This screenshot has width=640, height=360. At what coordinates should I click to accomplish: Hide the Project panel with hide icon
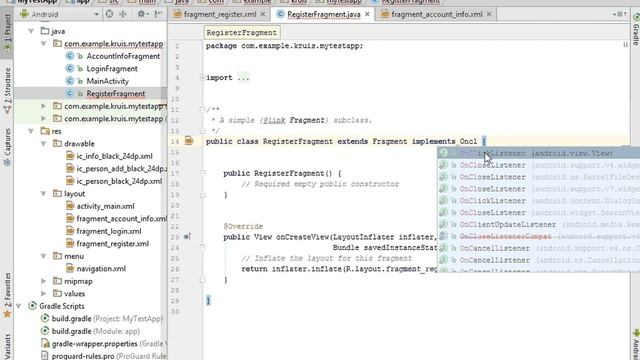point(158,14)
